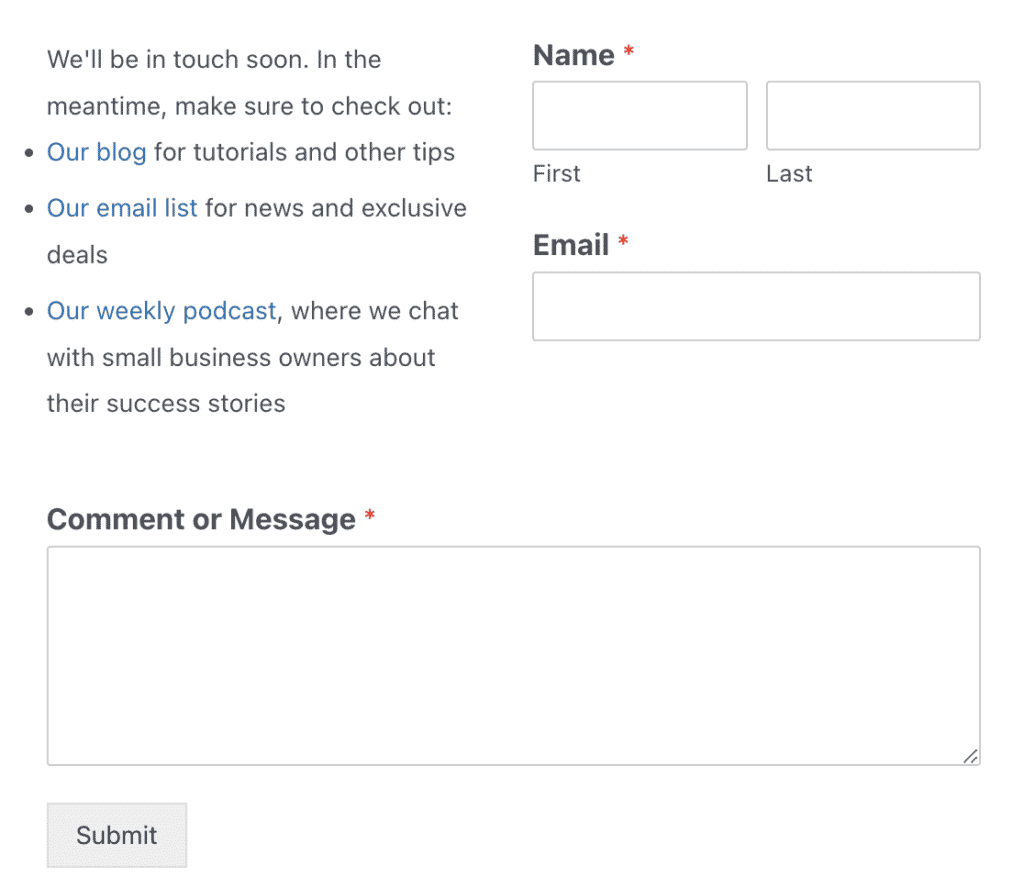This screenshot has height=888, width=1024.
Task: Click the red asterisk beside Email
Action: 624,240
